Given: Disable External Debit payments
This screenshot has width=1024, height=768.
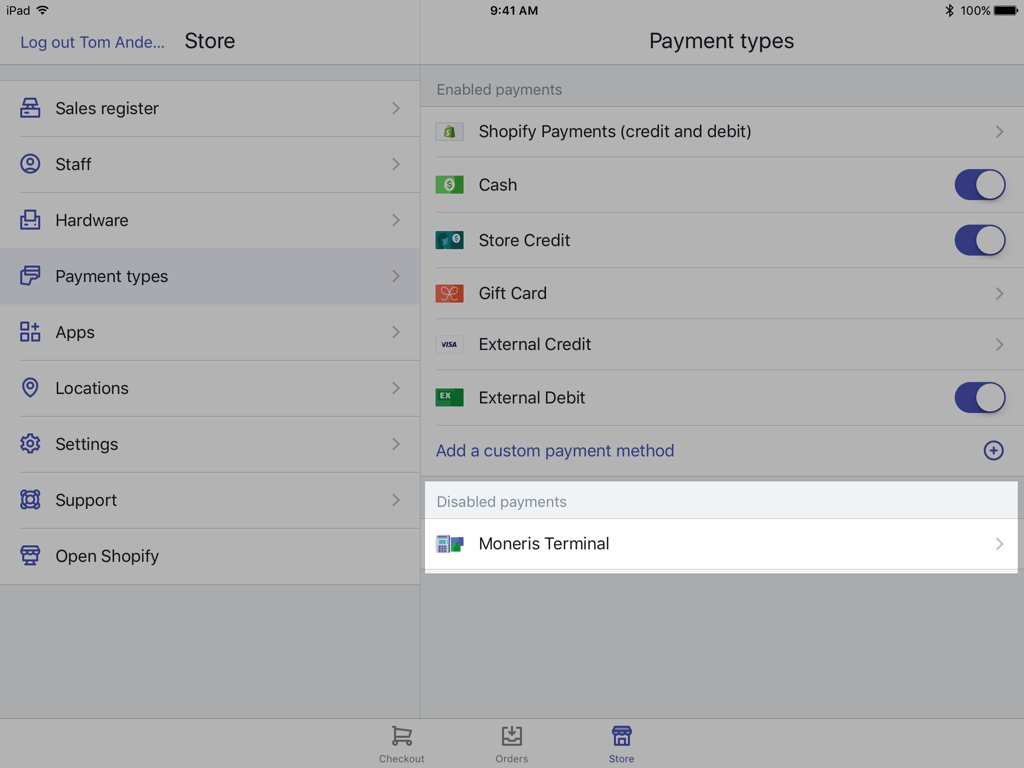Looking at the screenshot, I should 980,397.
